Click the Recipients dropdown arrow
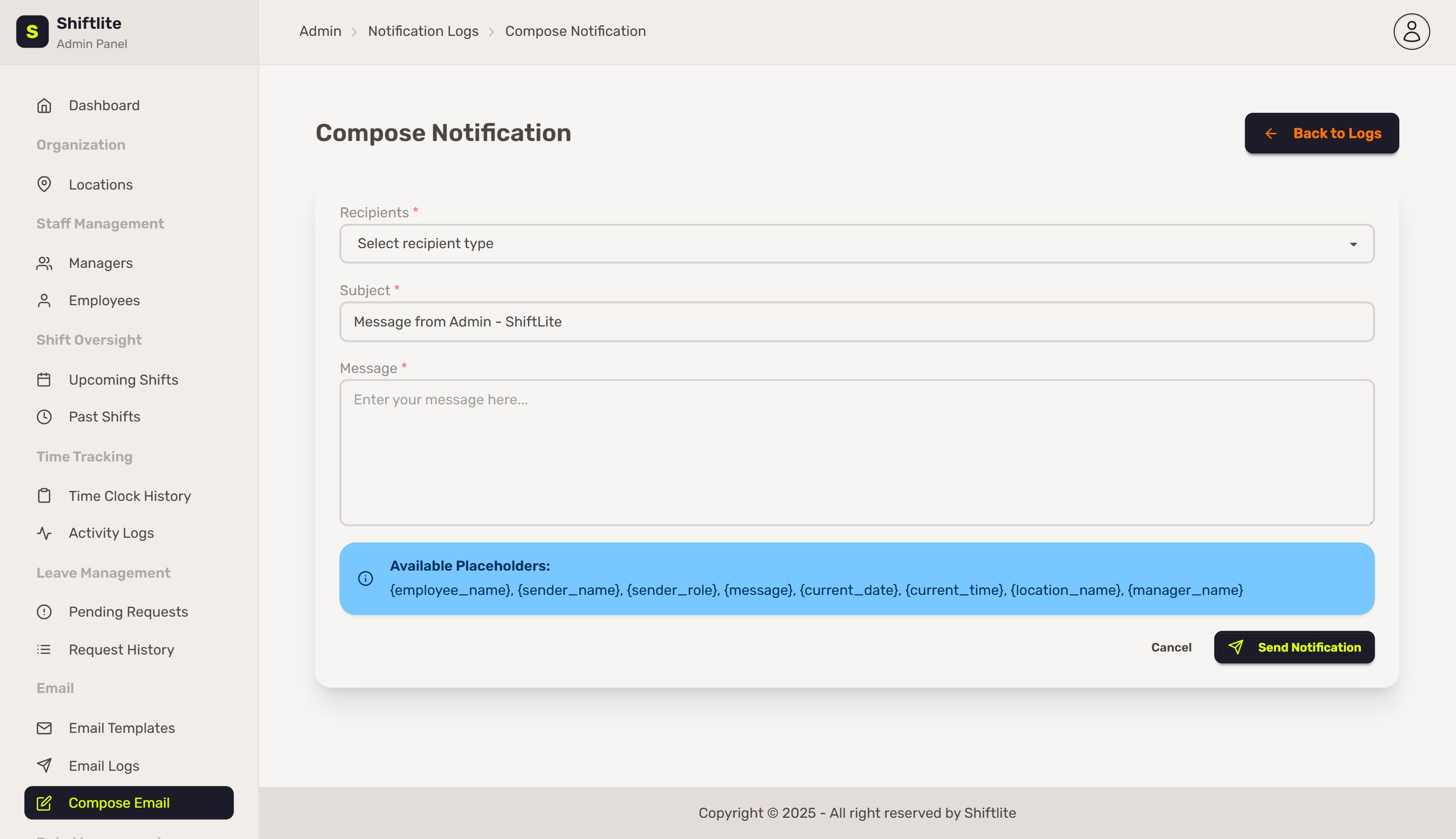This screenshot has width=1456, height=839. coord(1353,244)
